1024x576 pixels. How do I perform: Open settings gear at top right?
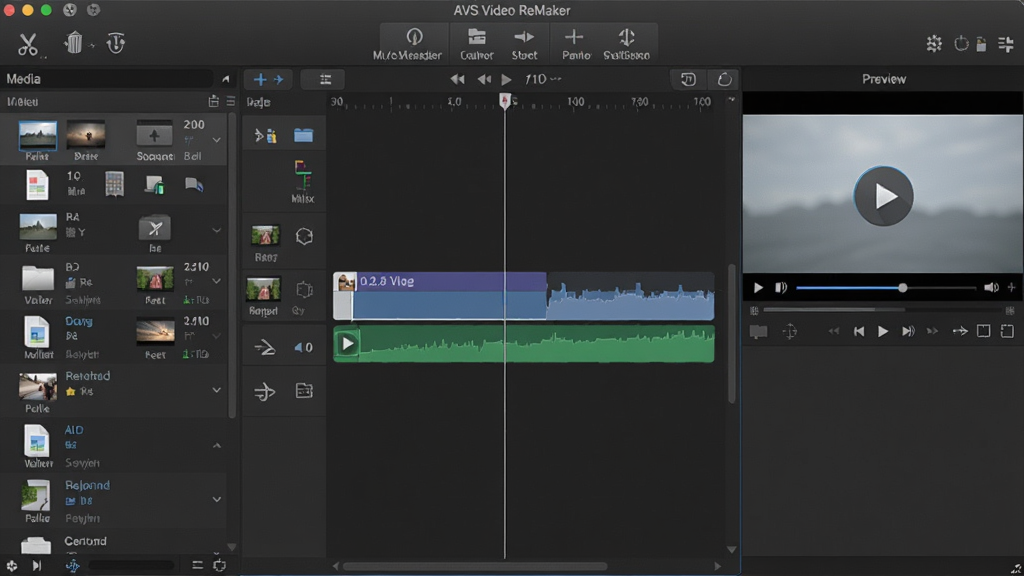(x=934, y=44)
